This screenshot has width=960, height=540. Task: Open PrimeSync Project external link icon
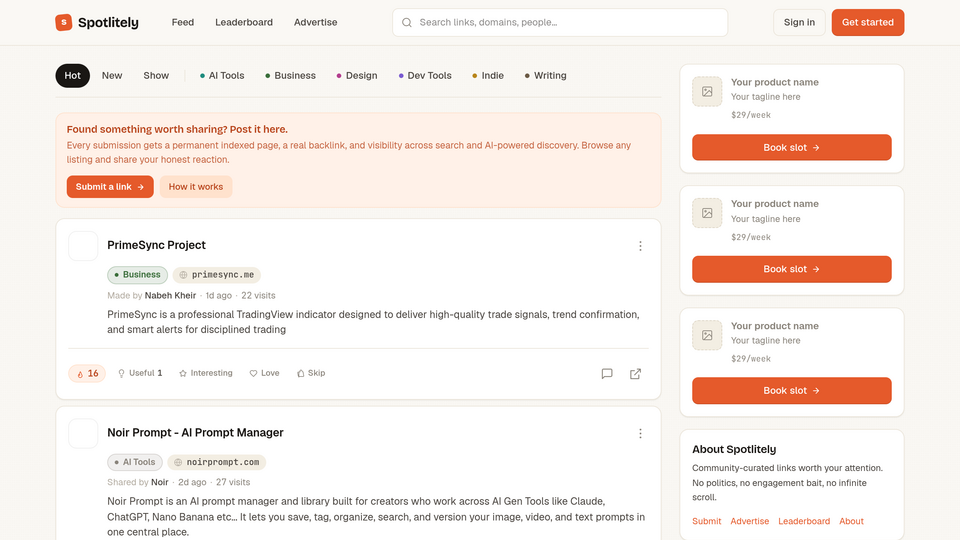click(636, 373)
